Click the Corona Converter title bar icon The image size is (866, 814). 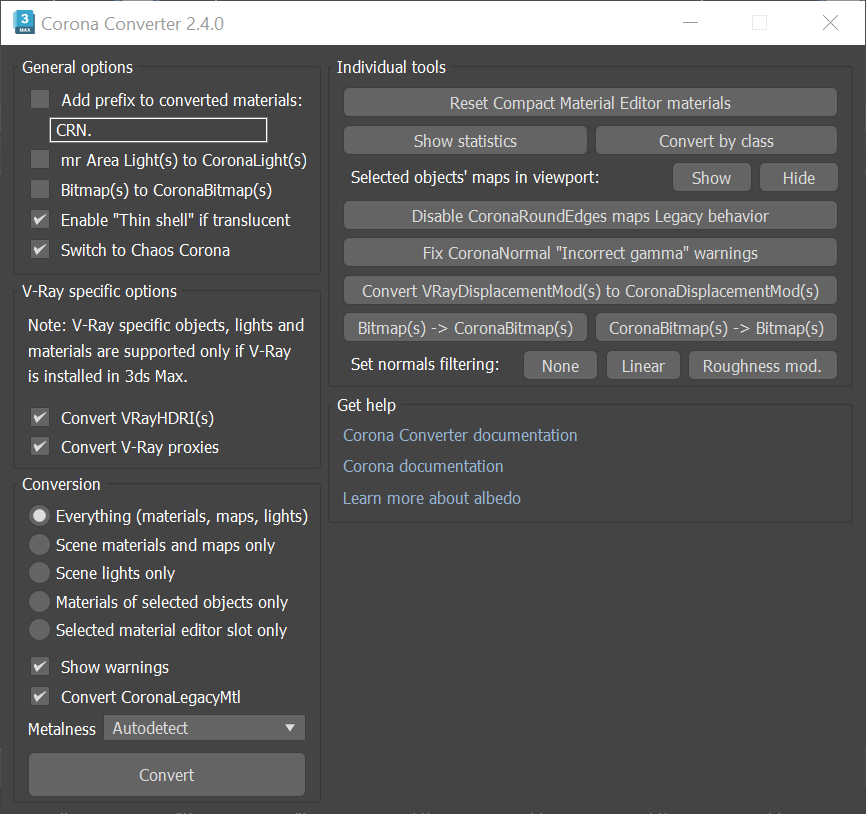(22, 21)
